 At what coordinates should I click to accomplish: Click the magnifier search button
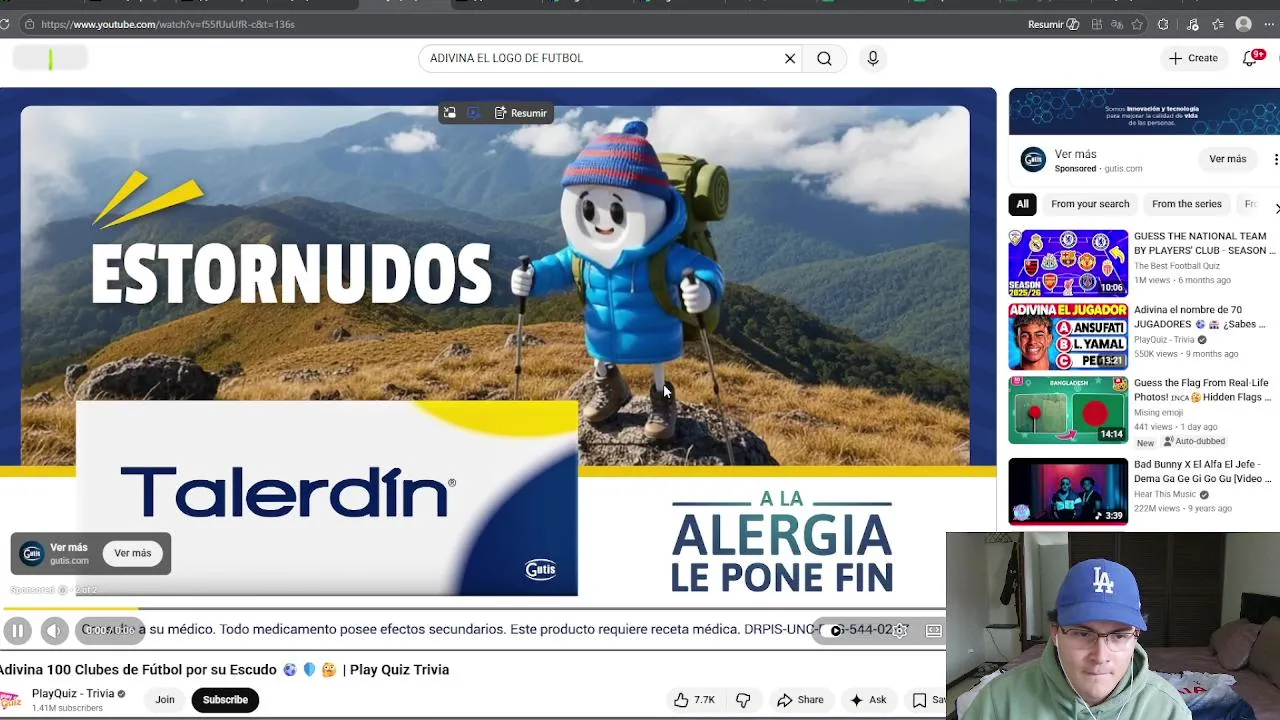click(x=824, y=58)
